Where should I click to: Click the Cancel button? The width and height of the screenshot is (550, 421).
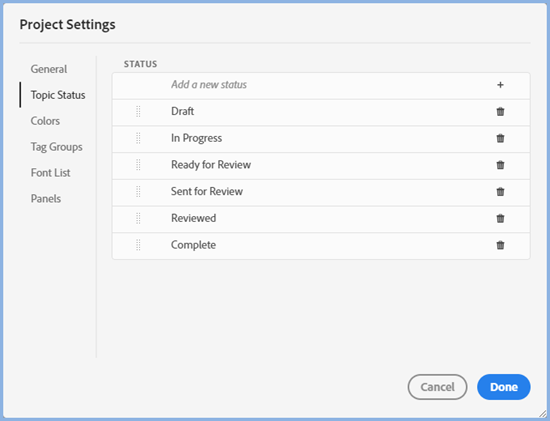tap(437, 387)
